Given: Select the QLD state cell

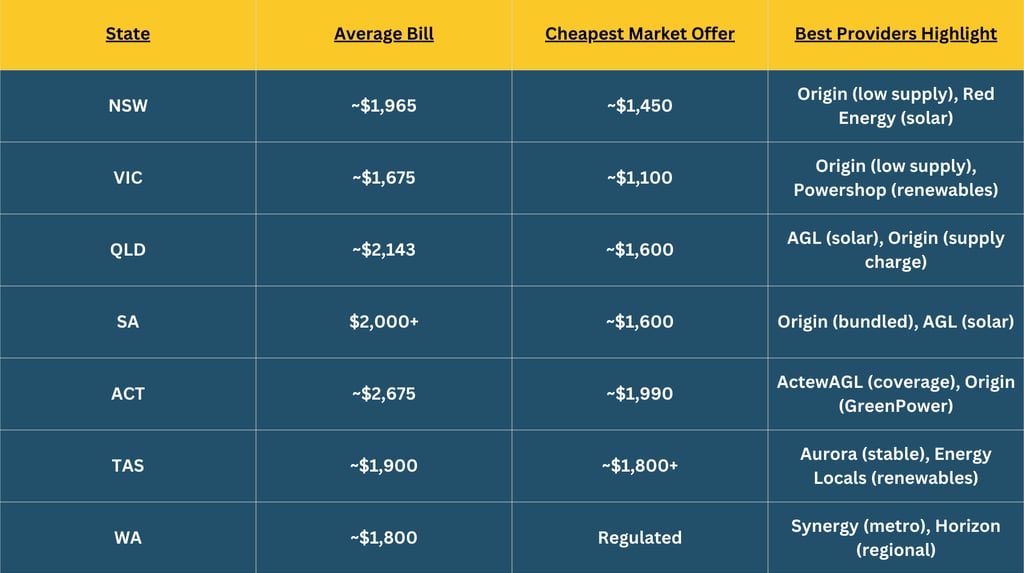Looking at the screenshot, I should [x=128, y=250].
